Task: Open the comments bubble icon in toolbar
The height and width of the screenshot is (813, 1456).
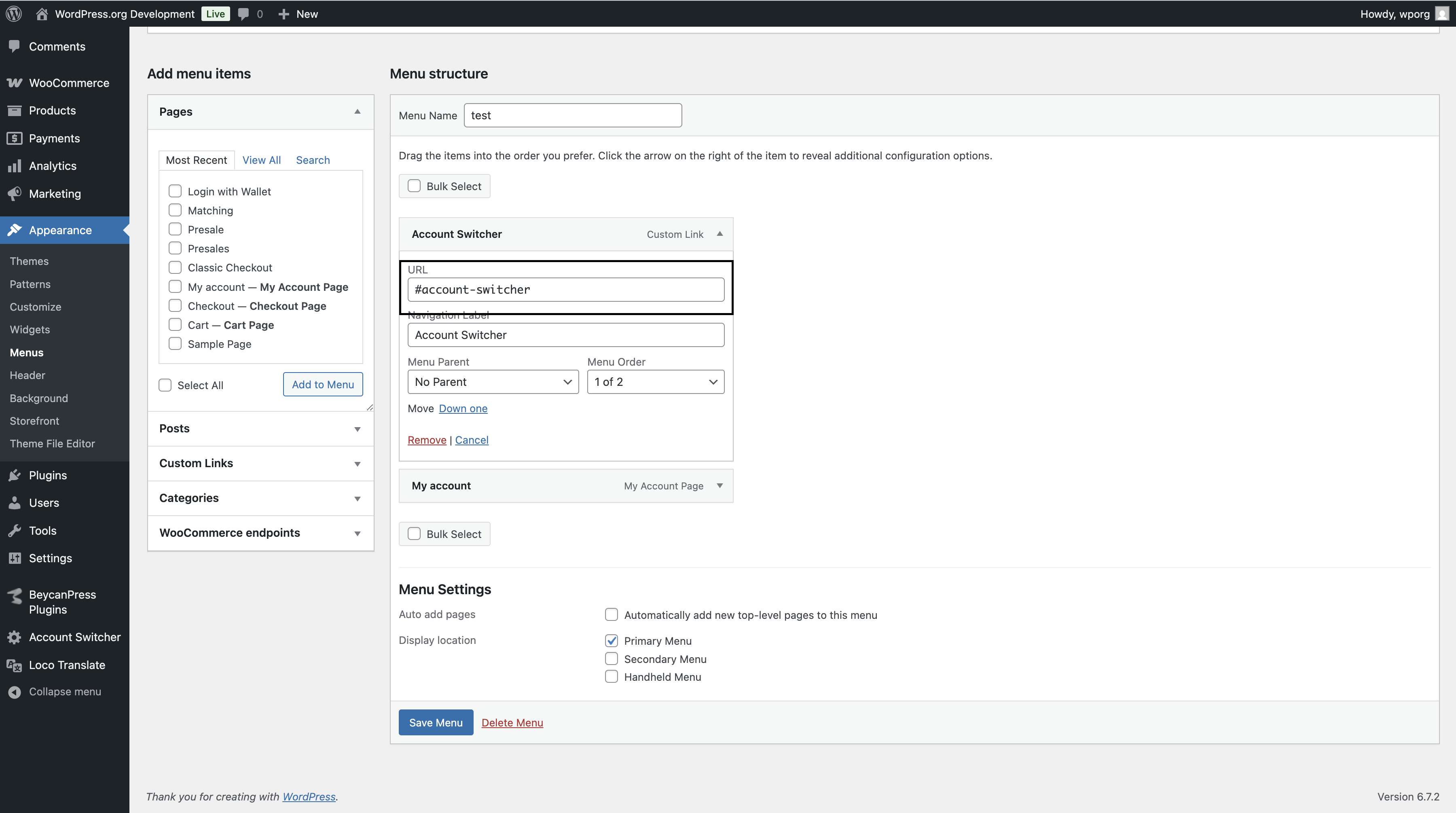Action: pyautogui.click(x=243, y=14)
